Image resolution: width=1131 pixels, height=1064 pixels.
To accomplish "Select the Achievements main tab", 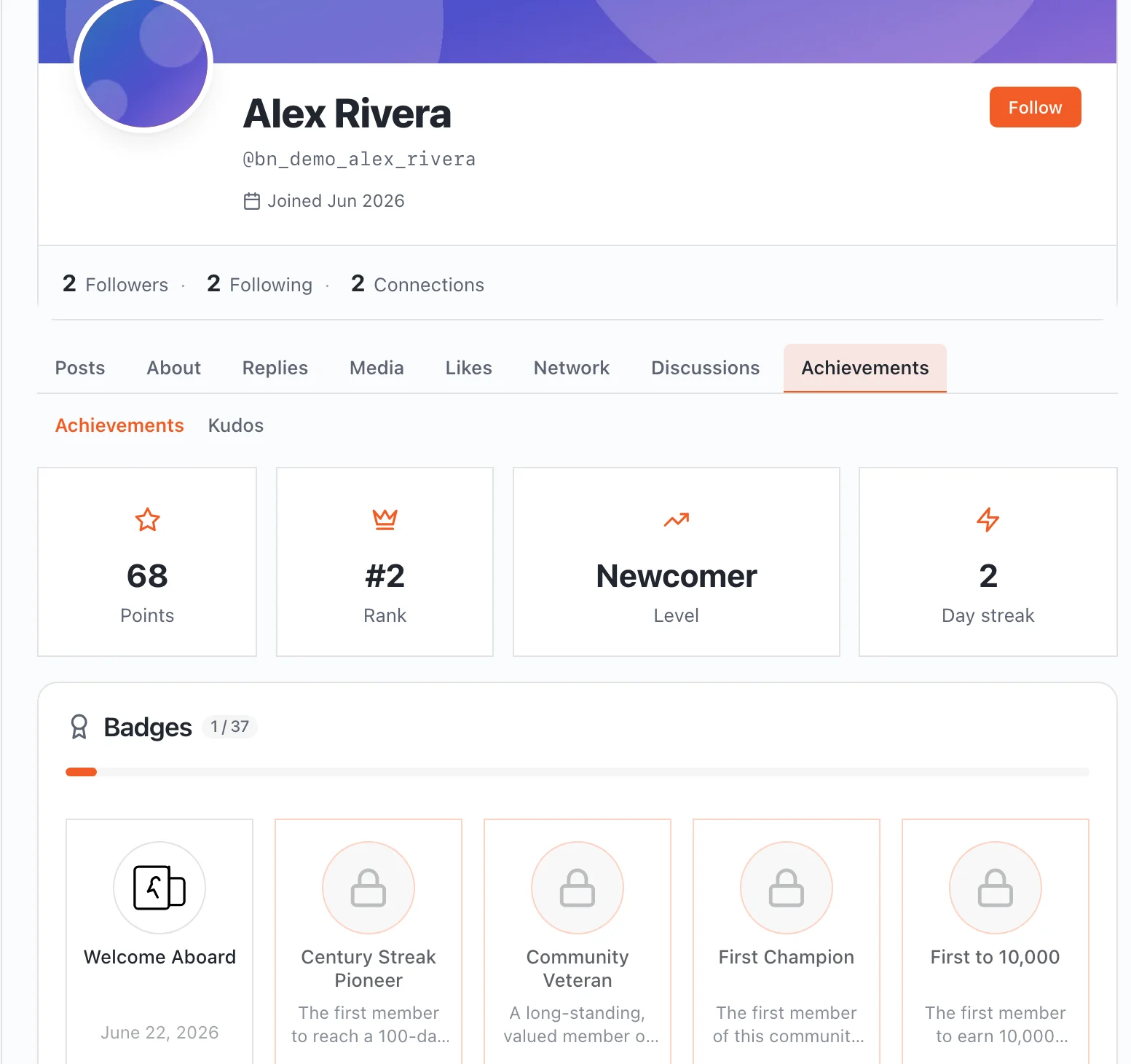I will pyautogui.click(x=865, y=368).
